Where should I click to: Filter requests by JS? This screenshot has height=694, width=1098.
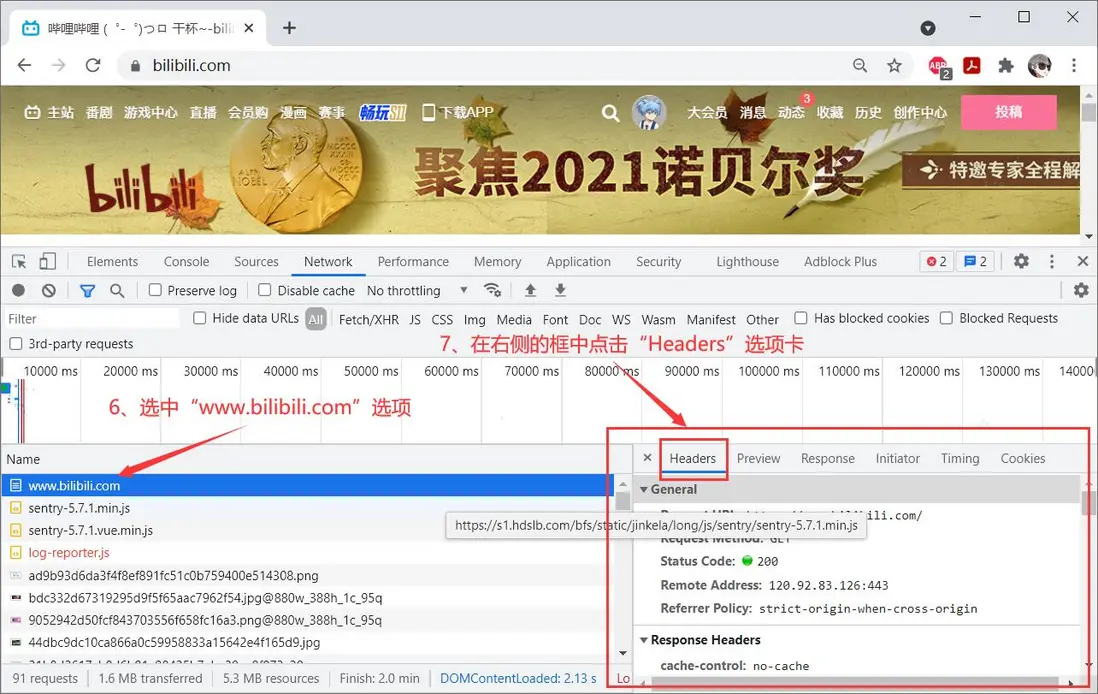415,319
